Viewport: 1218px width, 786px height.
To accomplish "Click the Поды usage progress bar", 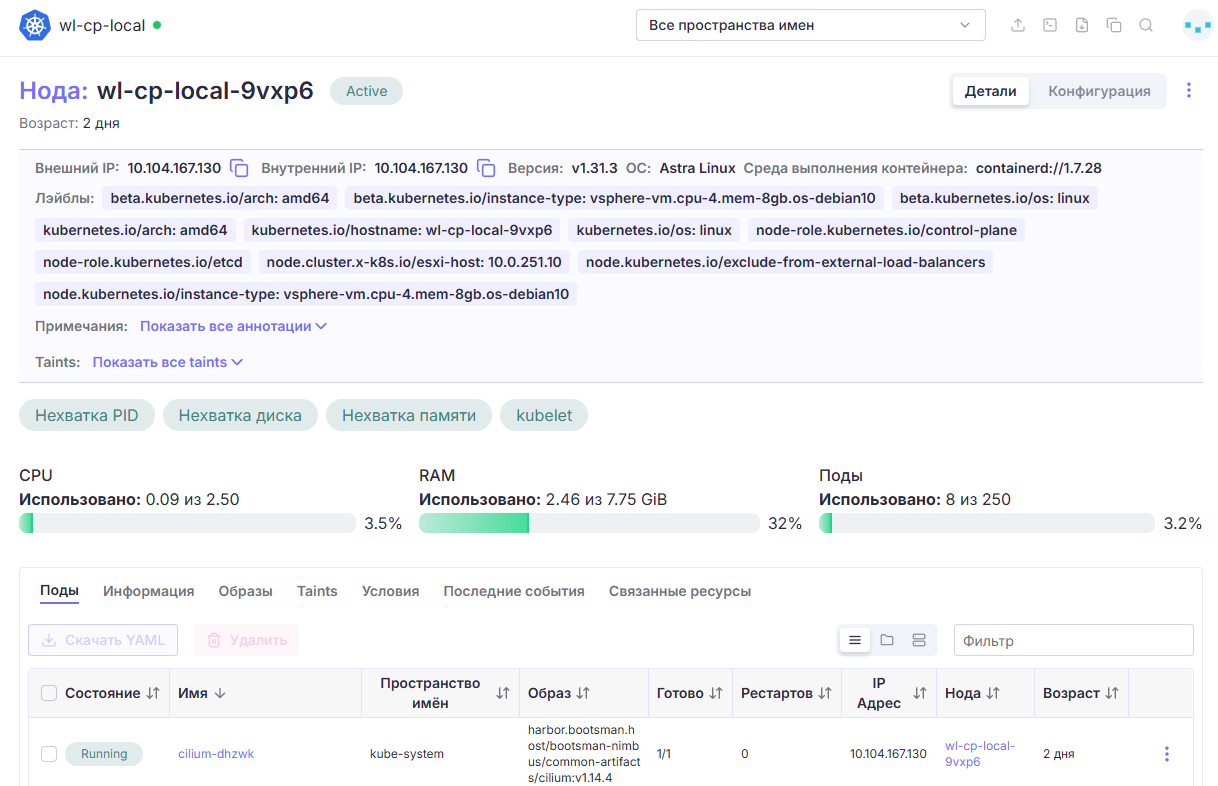I will 986,523.
